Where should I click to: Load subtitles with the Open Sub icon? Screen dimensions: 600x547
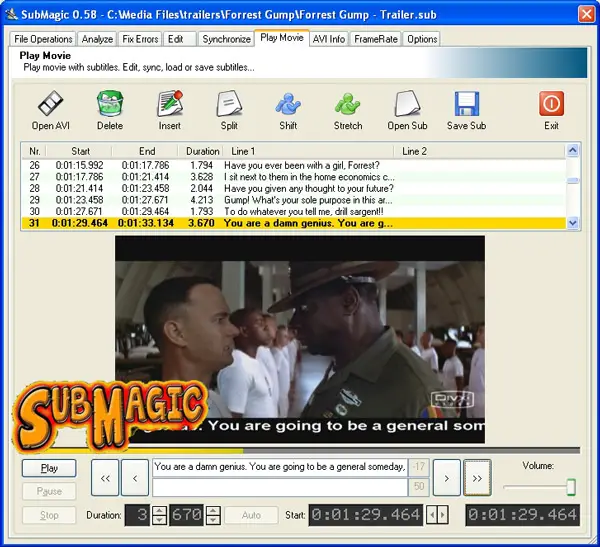[x=407, y=103]
